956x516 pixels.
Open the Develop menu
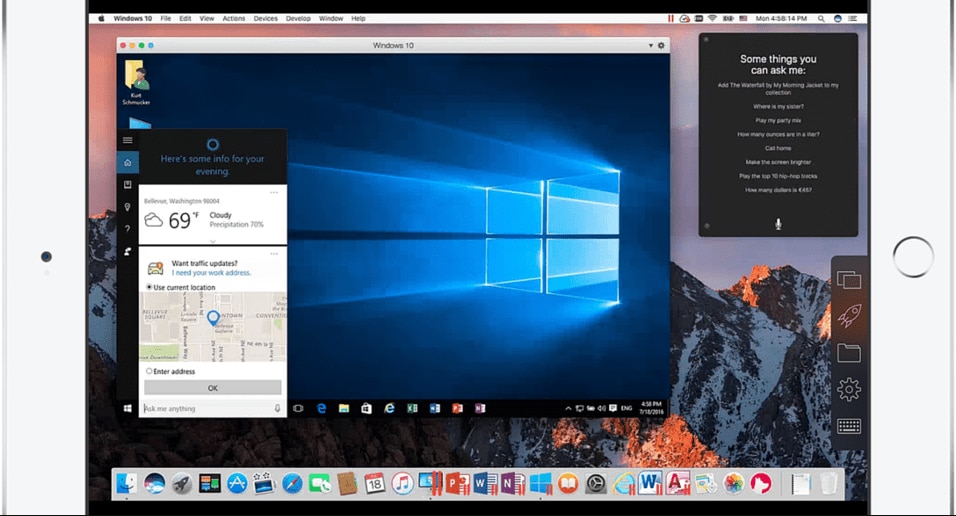pyautogui.click(x=298, y=18)
